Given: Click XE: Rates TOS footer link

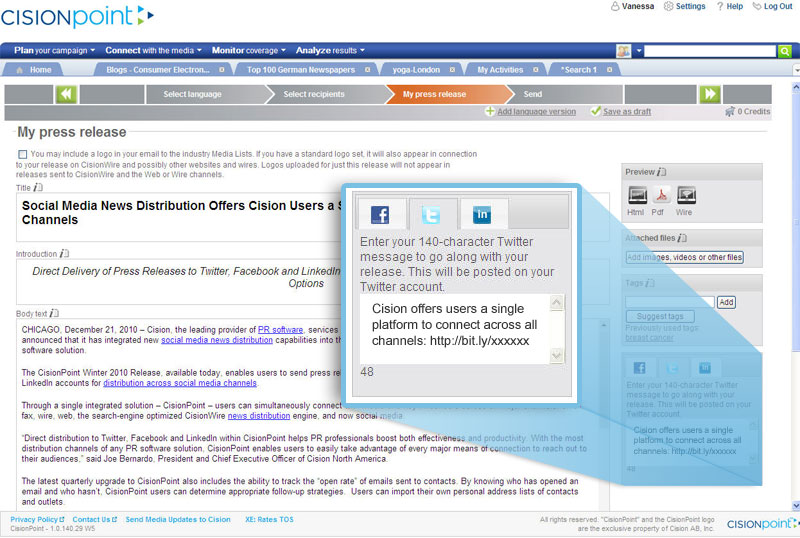Looking at the screenshot, I should click(269, 520).
